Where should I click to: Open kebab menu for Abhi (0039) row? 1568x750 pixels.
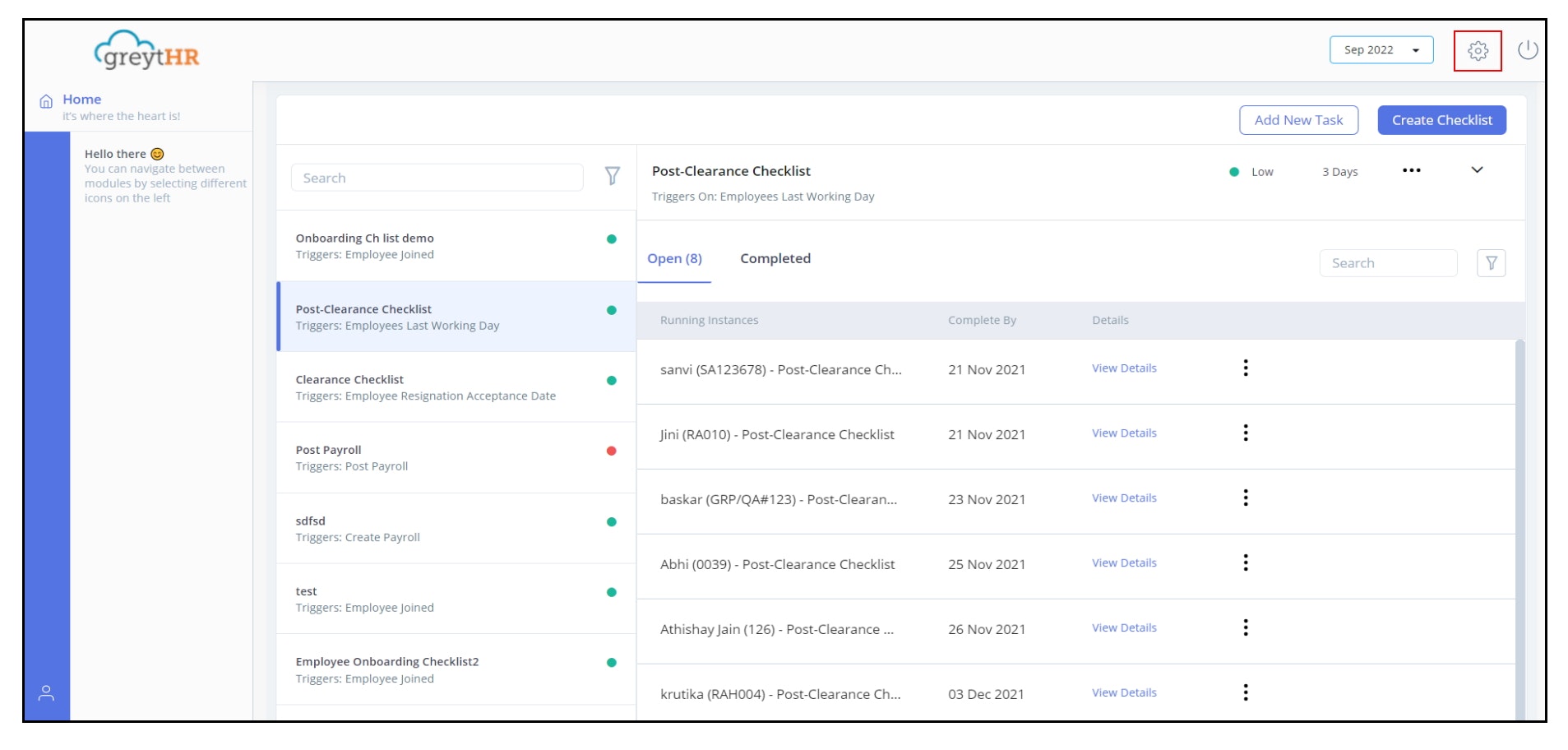coord(1246,562)
